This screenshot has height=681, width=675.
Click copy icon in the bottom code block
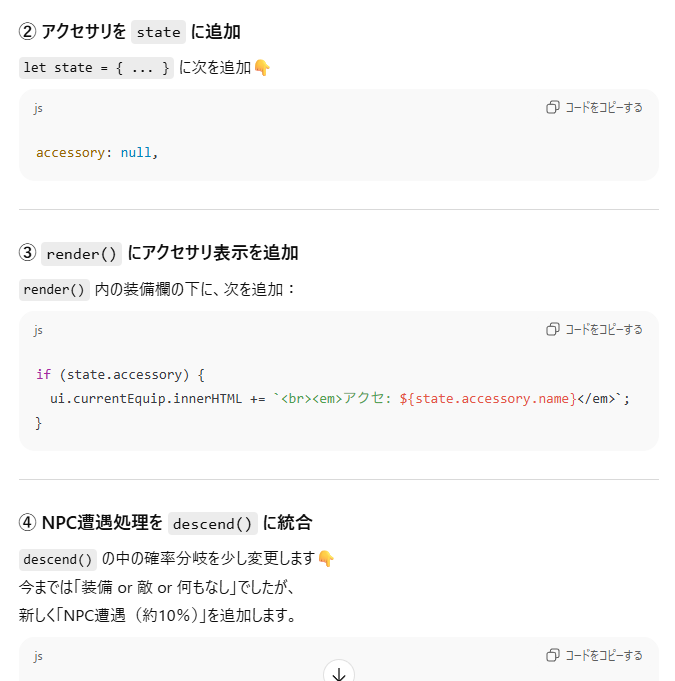click(x=553, y=655)
